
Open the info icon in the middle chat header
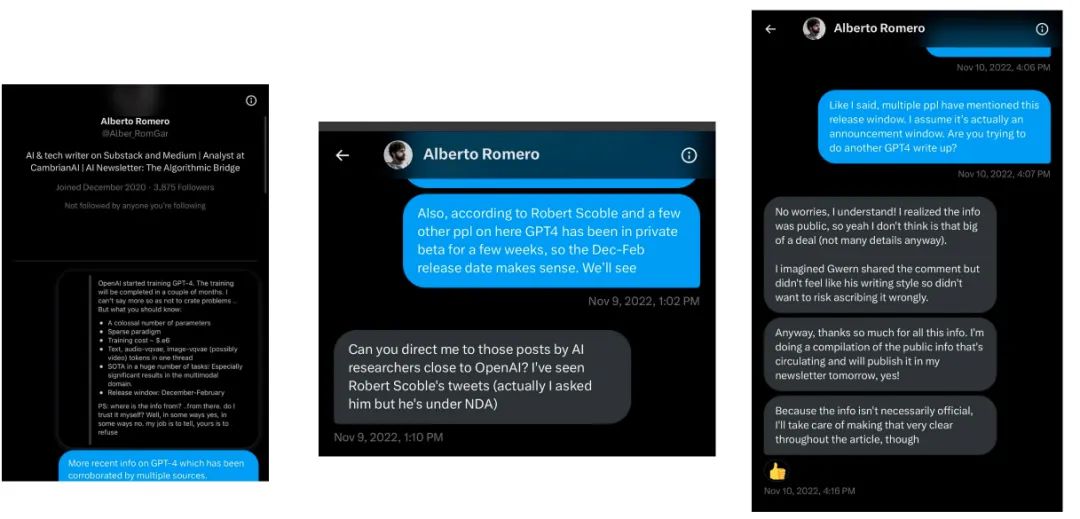click(x=689, y=155)
